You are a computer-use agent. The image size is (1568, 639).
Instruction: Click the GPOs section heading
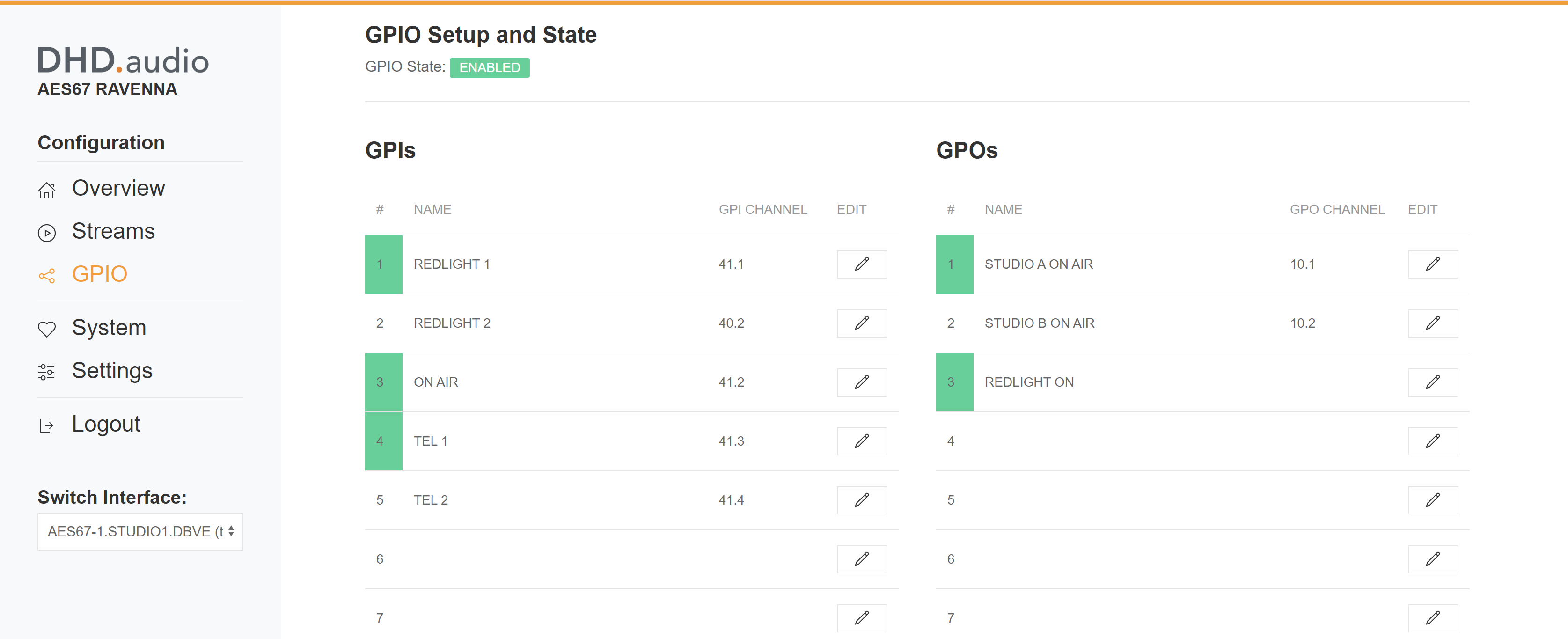(967, 150)
